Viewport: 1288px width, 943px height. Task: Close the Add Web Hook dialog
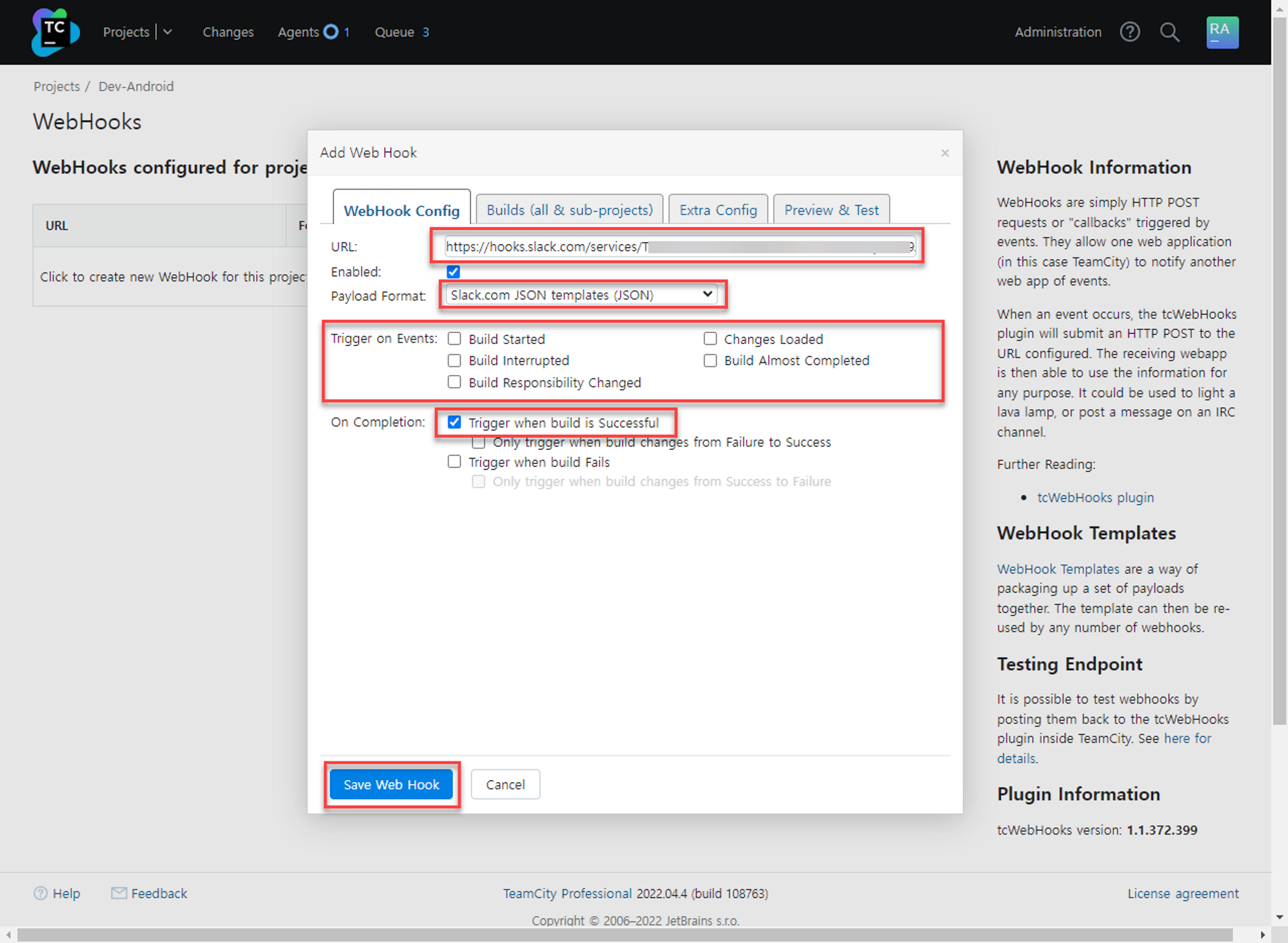945,153
